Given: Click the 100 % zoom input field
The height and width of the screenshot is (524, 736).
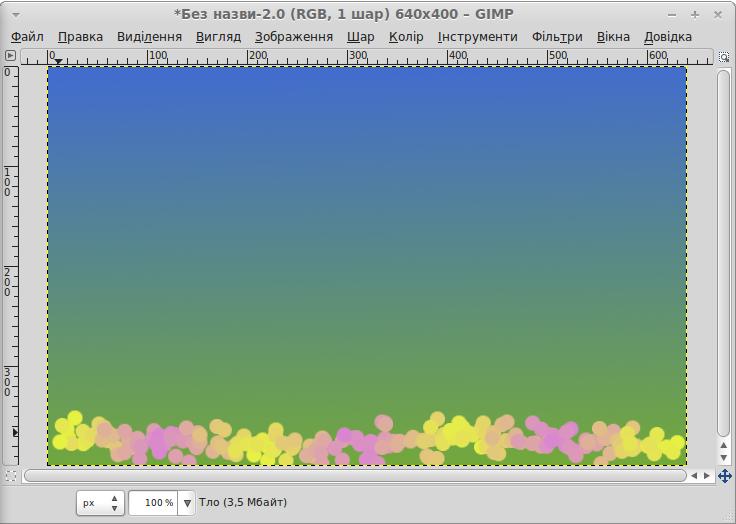Looking at the screenshot, I should click(153, 503).
